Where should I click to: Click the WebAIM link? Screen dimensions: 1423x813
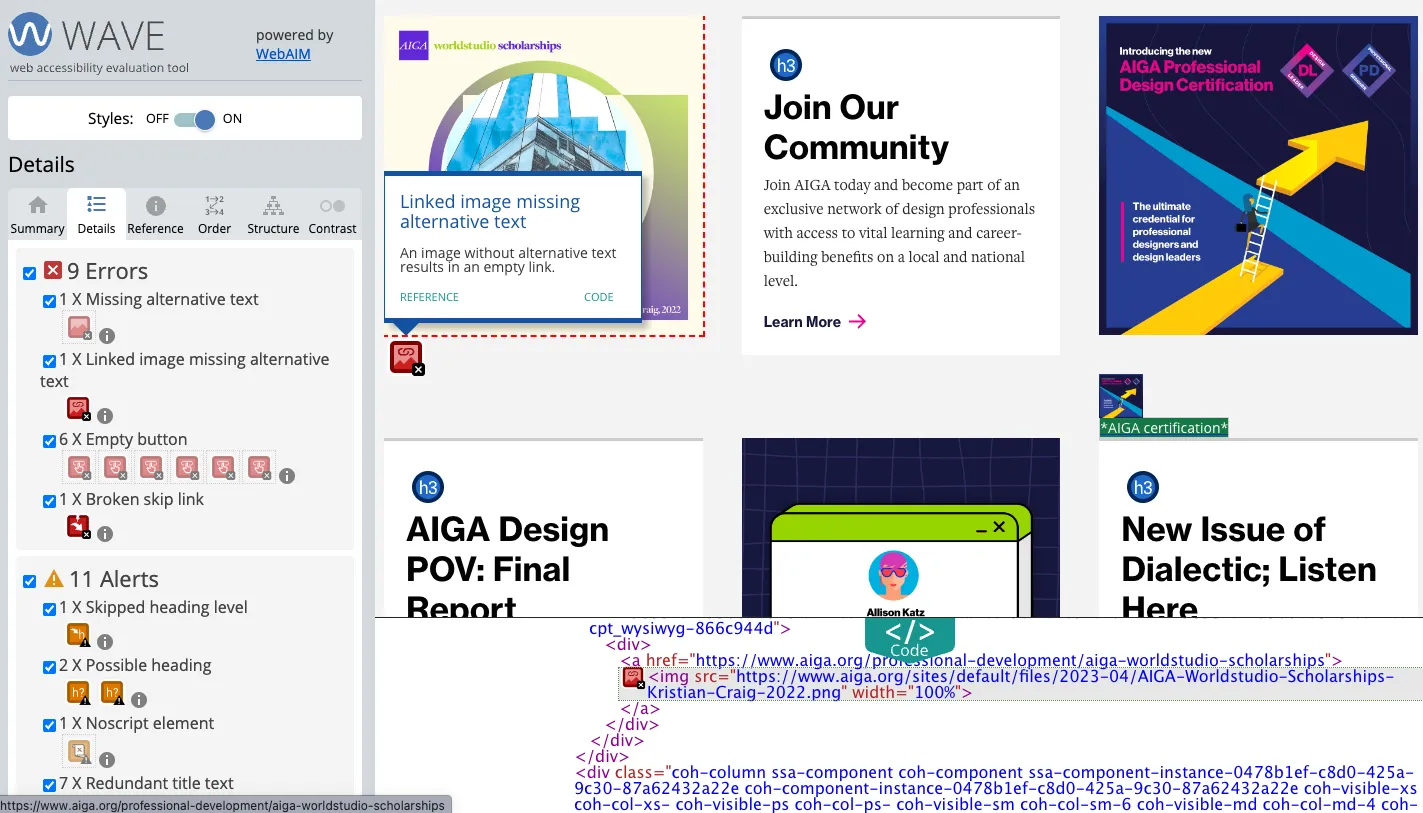(x=283, y=54)
